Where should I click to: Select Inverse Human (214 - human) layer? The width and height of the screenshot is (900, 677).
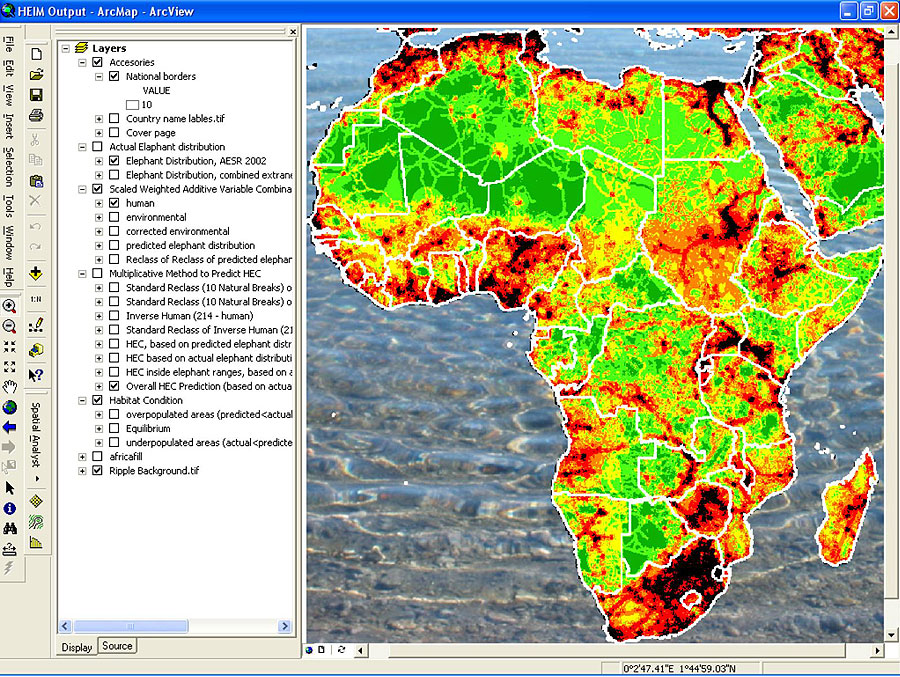point(189,316)
